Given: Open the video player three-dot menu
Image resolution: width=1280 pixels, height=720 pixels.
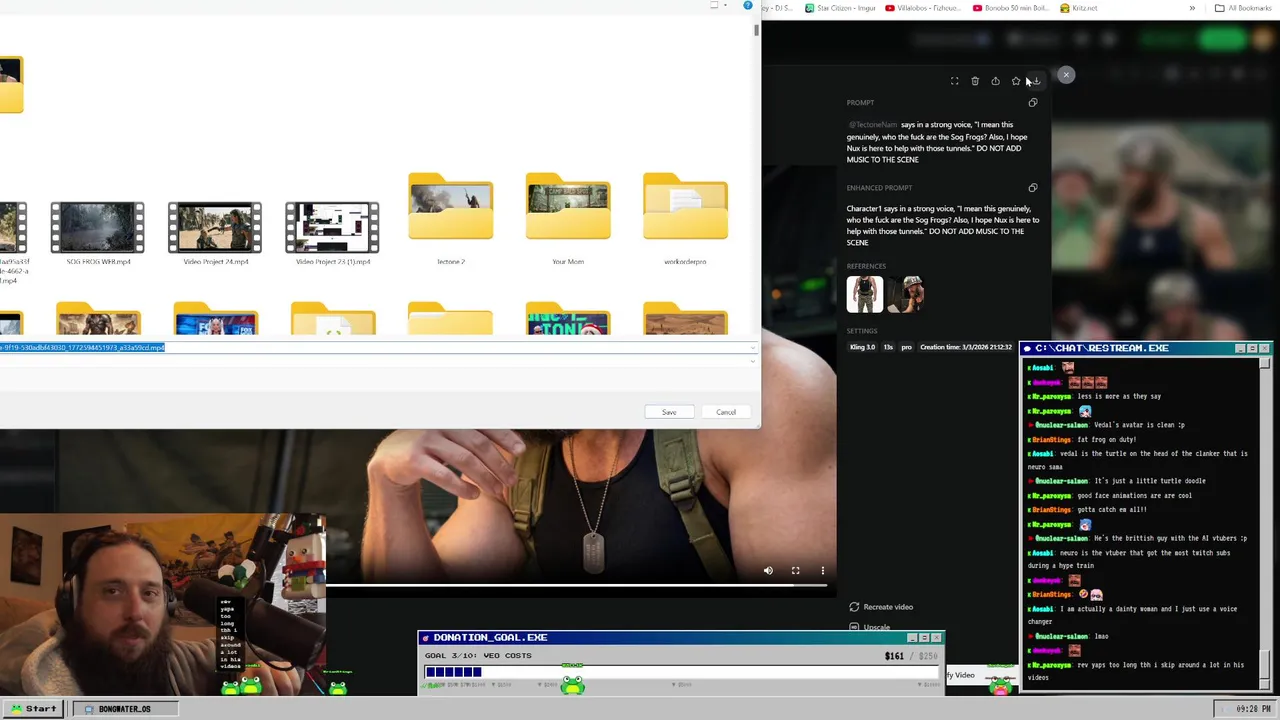Looking at the screenshot, I should tap(823, 571).
